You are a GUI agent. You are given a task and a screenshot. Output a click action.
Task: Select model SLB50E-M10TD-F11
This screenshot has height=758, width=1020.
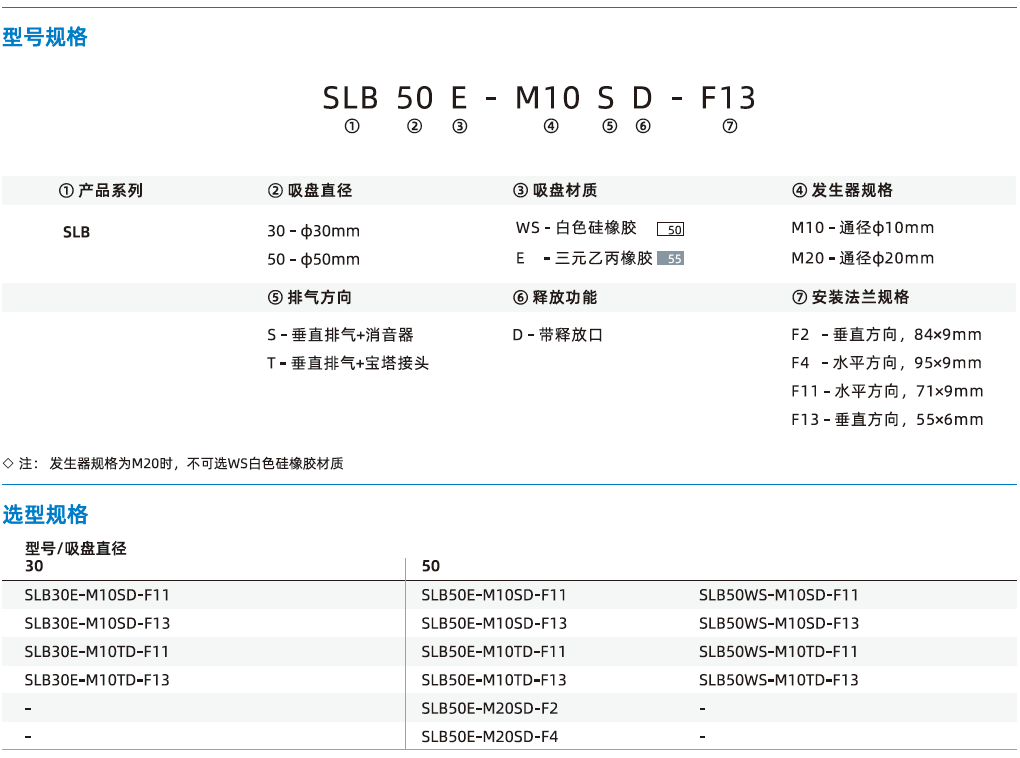pos(494,652)
